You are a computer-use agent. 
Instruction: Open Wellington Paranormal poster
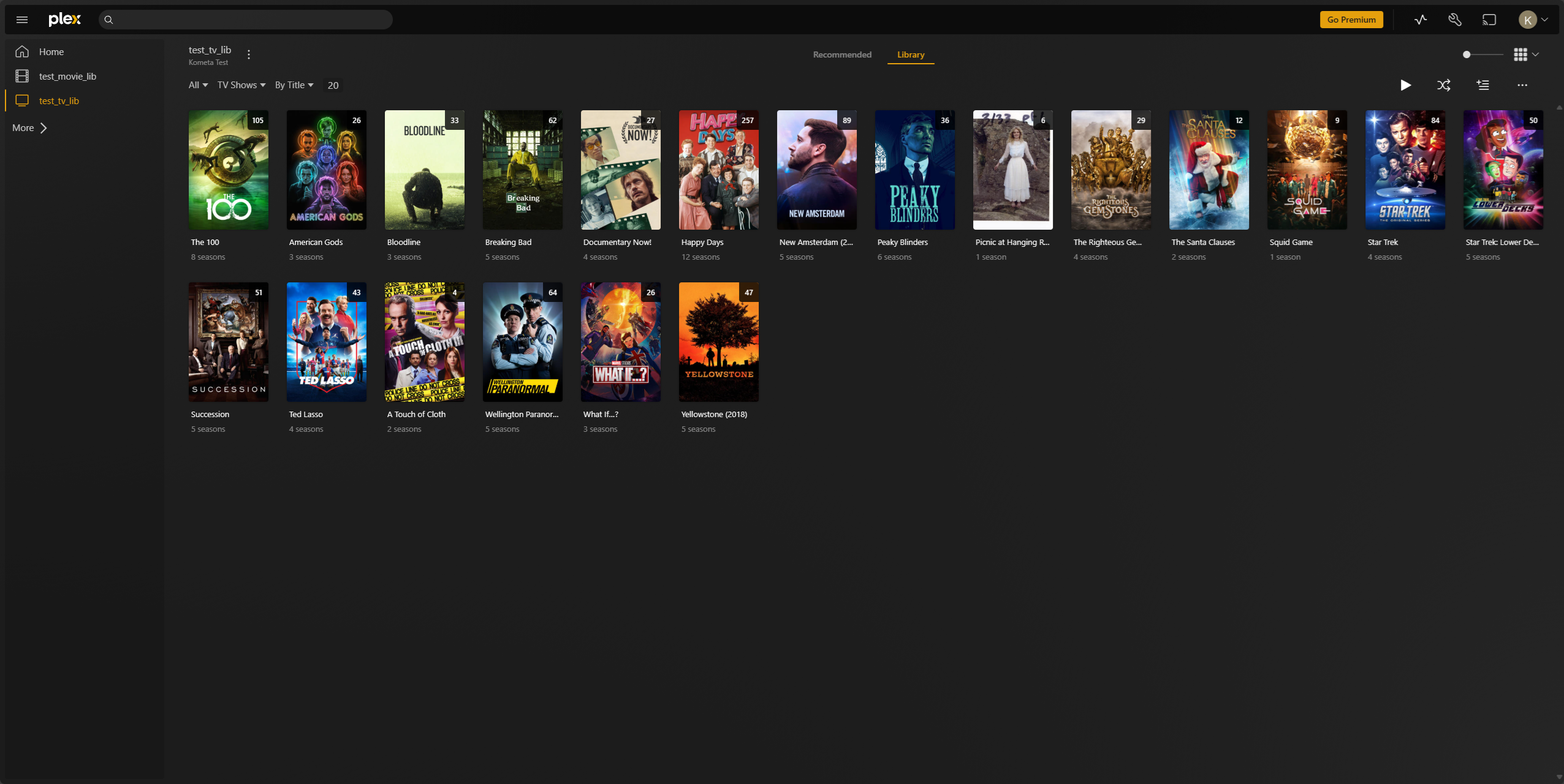click(523, 342)
